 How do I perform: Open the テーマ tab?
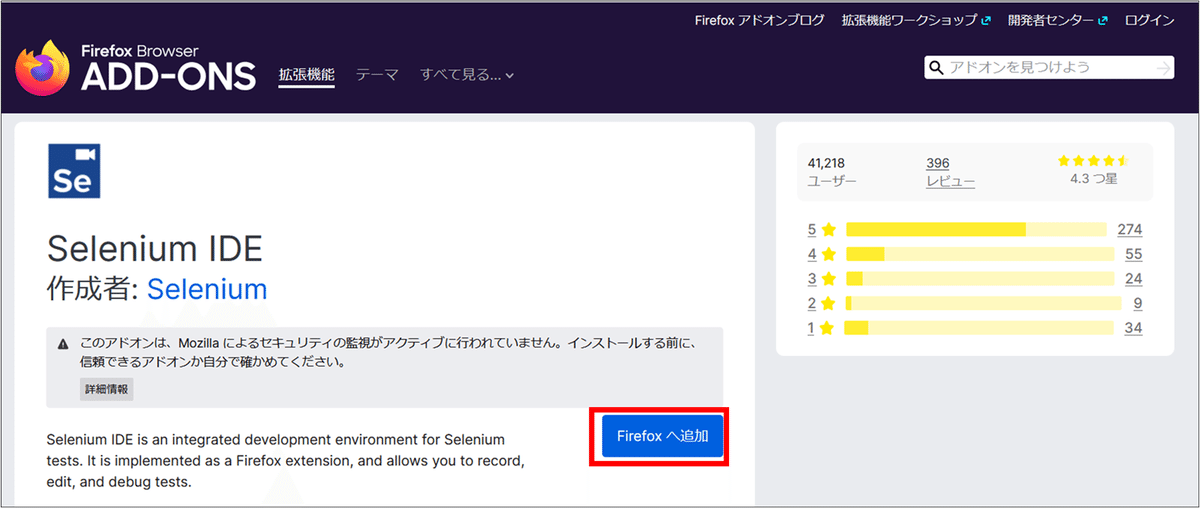coord(377,75)
